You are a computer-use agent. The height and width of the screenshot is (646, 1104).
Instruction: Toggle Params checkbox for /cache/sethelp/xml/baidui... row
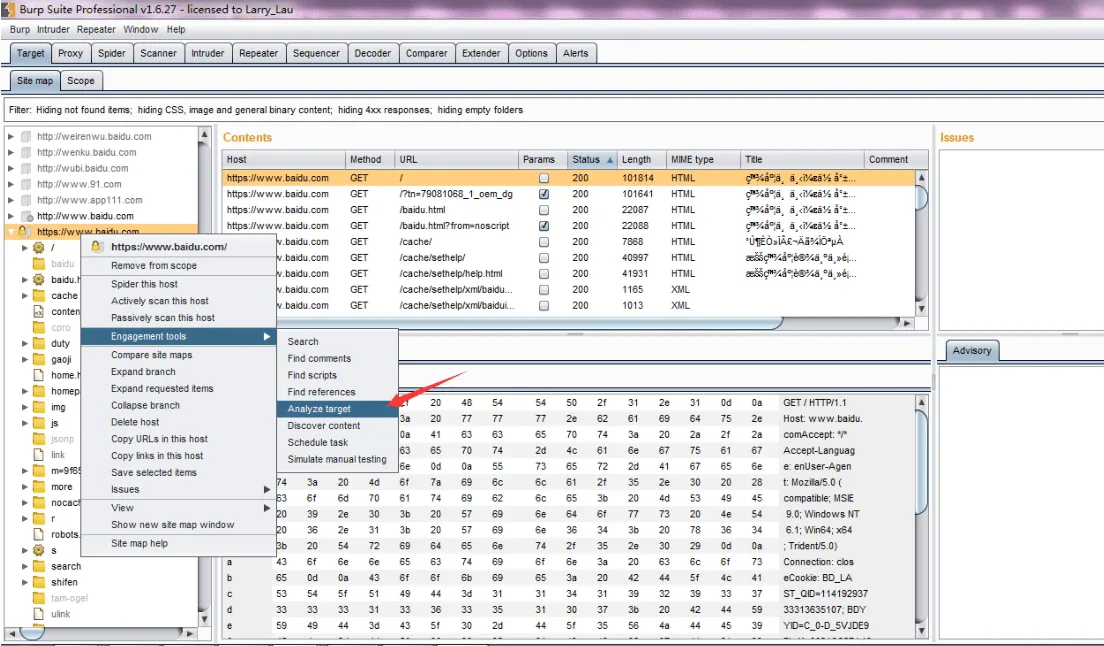(544, 306)
